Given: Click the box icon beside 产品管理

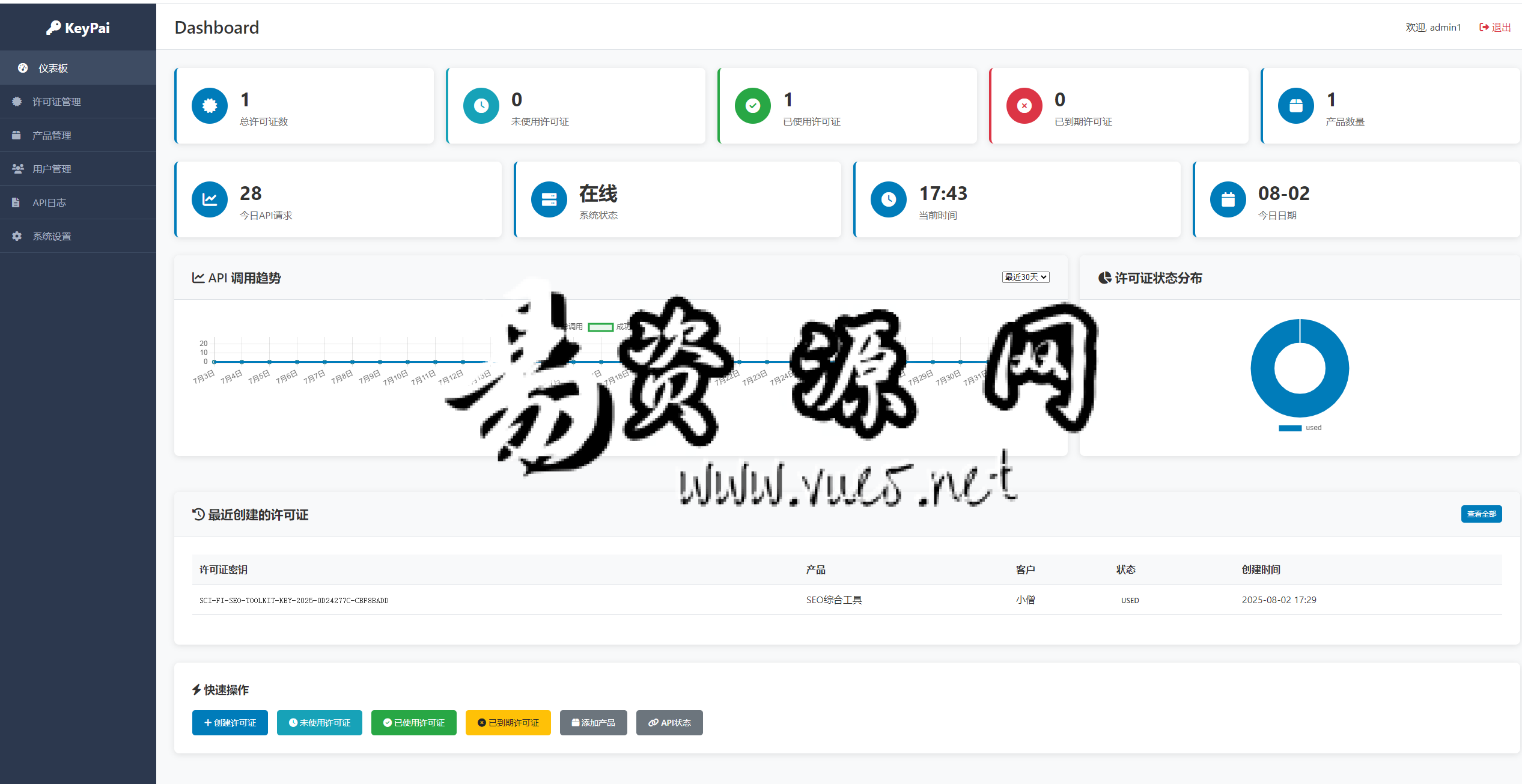Looking at the screenshot, I should 17,135.
